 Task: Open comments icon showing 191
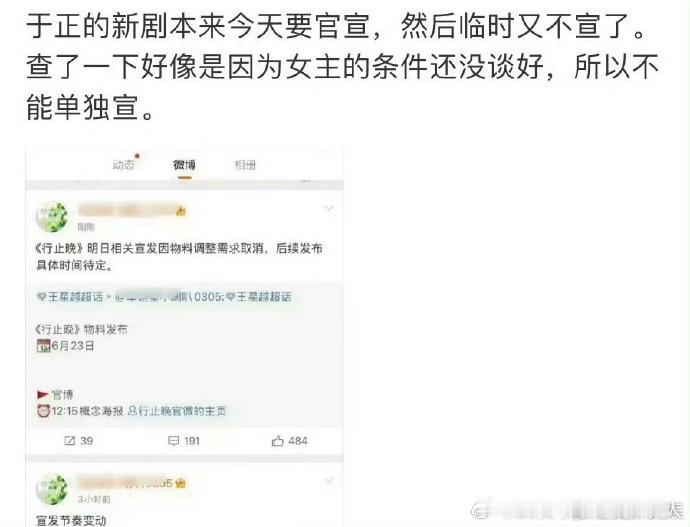174,441
